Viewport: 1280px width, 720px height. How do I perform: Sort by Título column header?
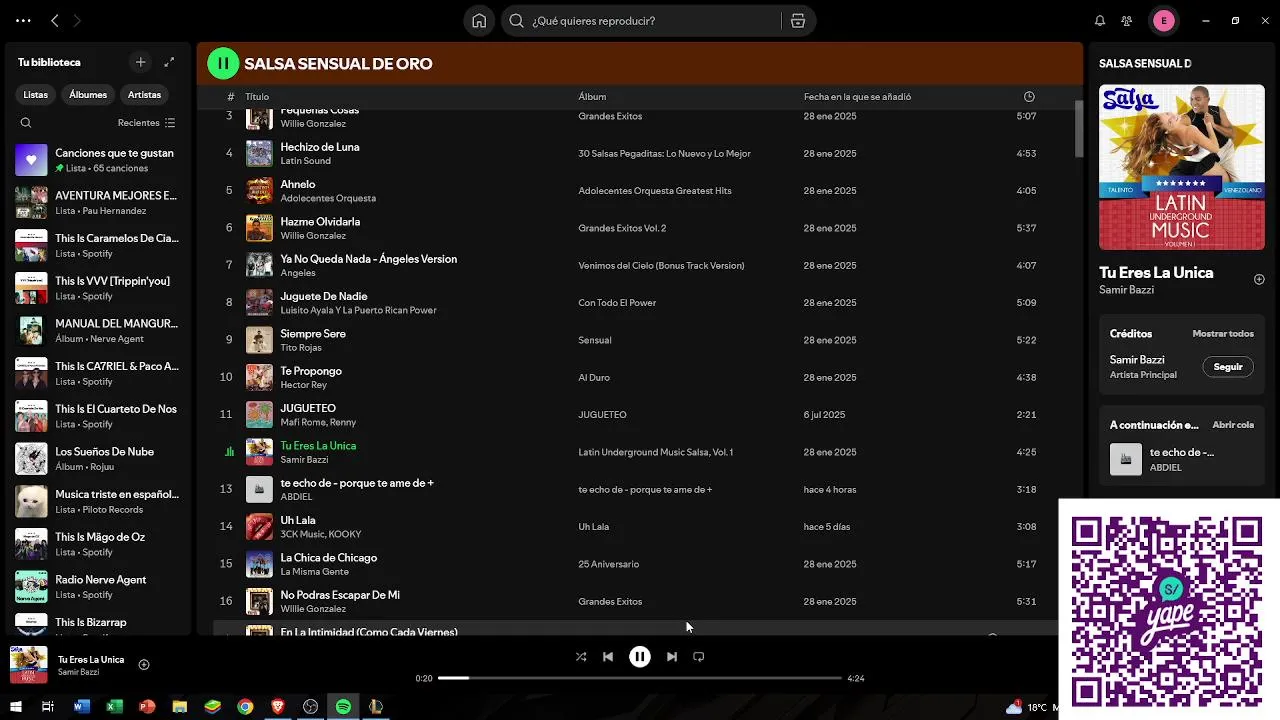tap(257, 97)
